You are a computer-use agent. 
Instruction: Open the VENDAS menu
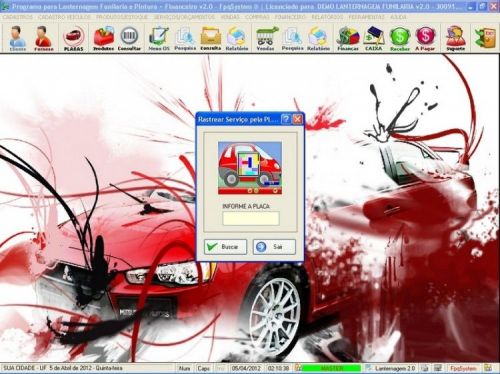pos(230,17)
